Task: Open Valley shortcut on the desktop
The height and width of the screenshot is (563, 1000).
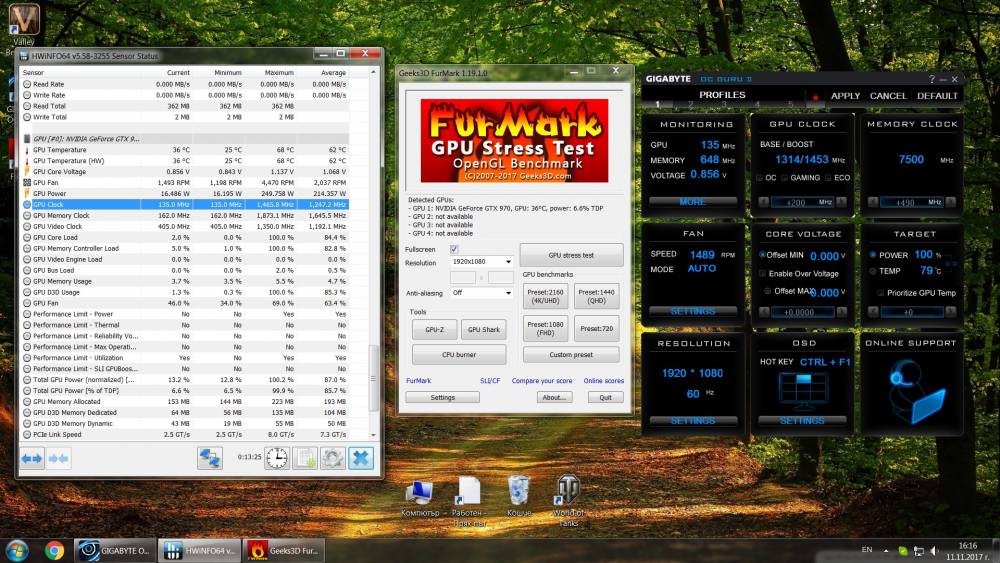Action: coord(24,24)
